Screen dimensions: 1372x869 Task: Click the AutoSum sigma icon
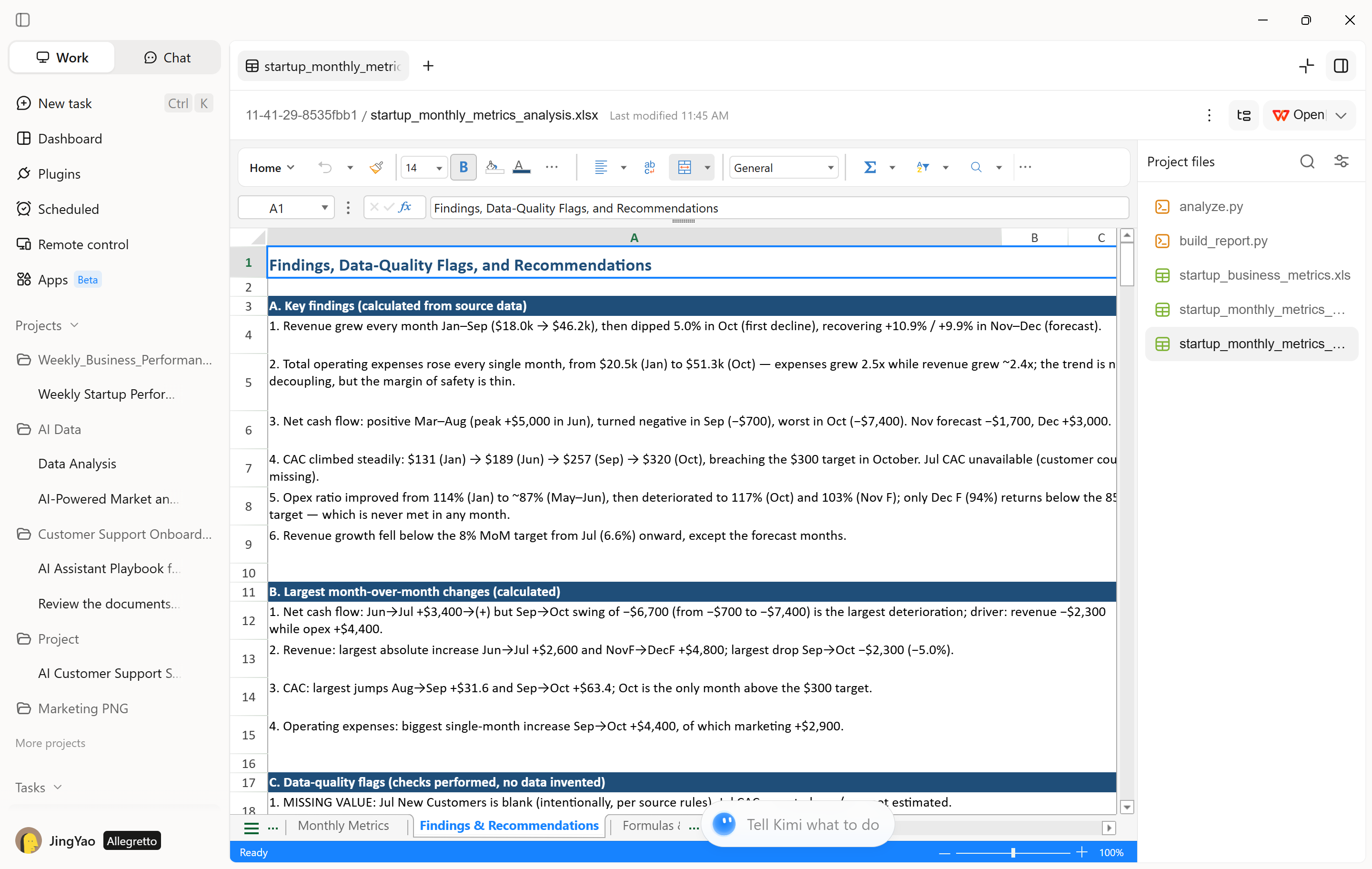click(x=869, y=168)
